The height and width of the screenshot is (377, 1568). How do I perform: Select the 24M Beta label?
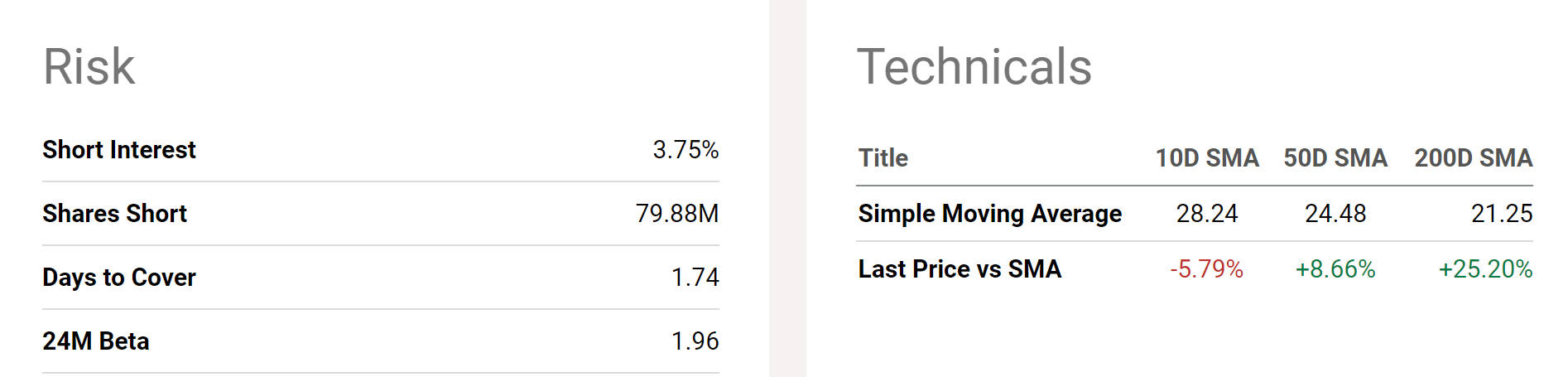[x=96, y=341]
